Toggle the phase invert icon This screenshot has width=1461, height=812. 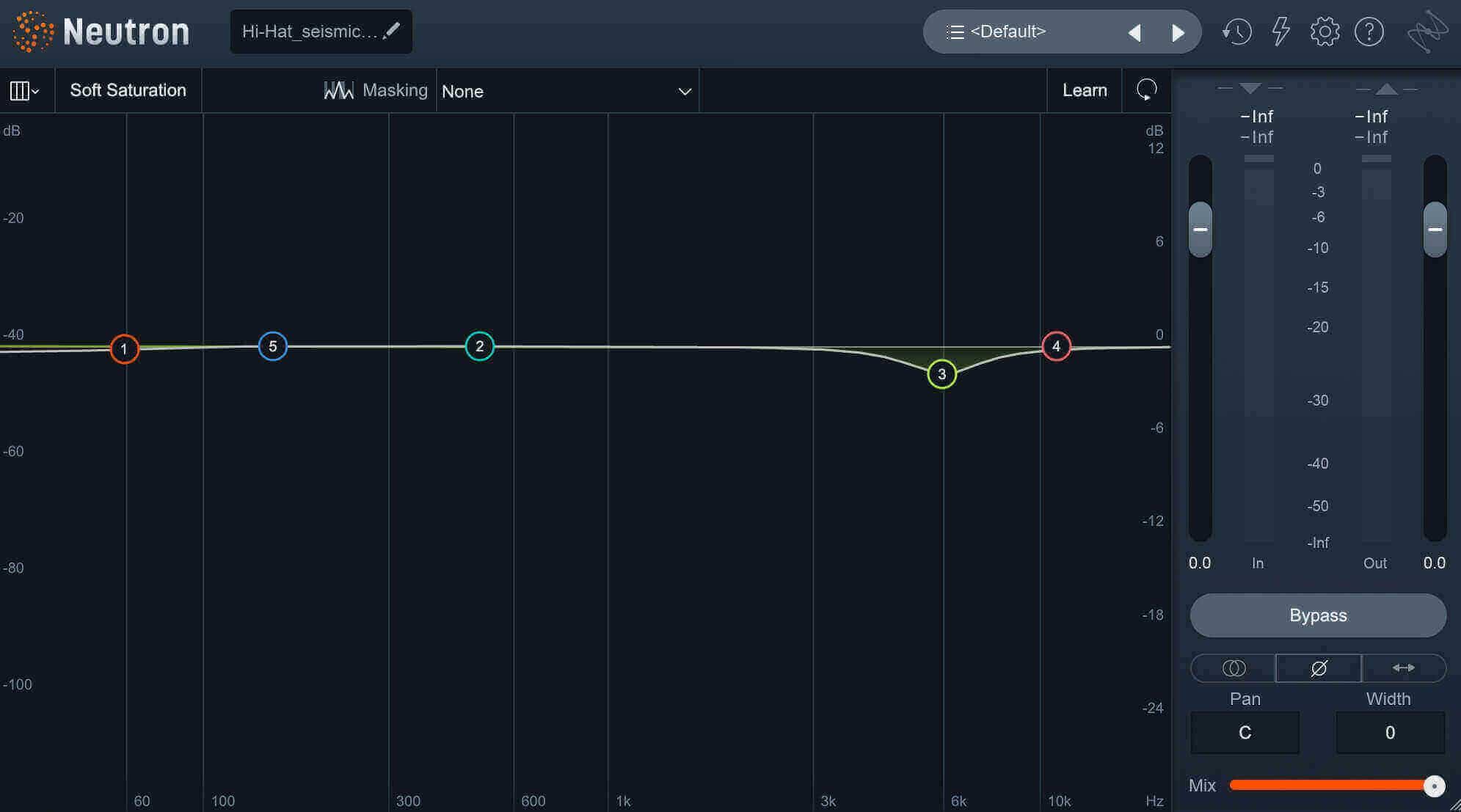coord(1319,668)
